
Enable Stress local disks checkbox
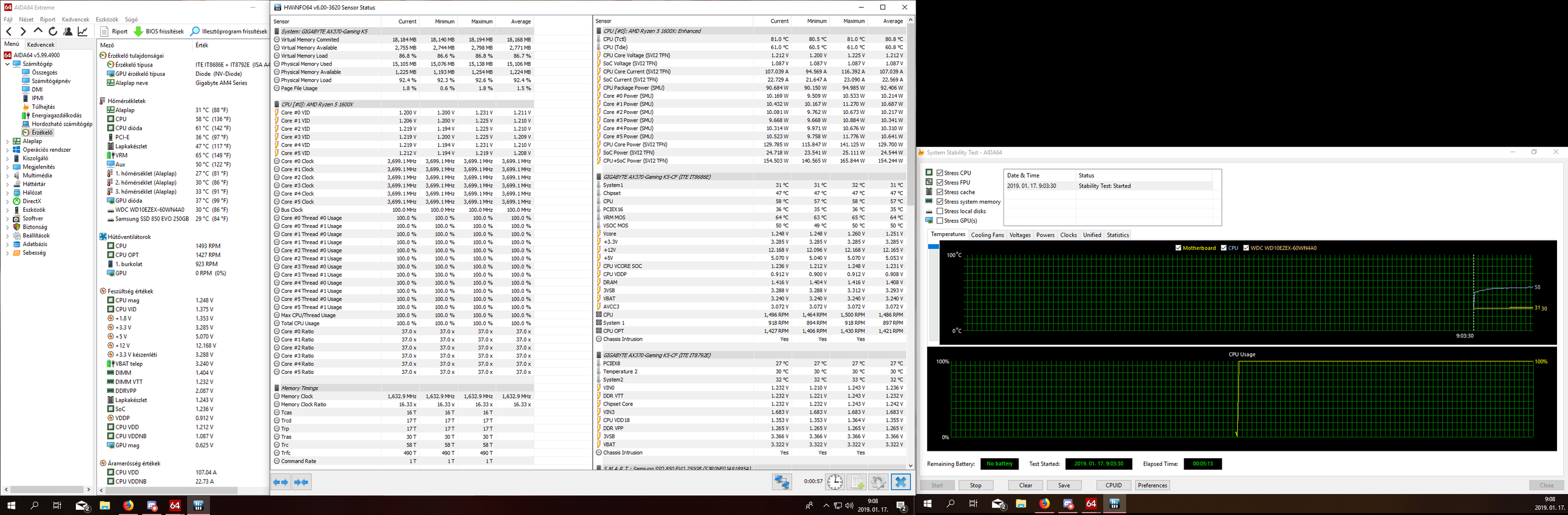[x=940, y=211]
